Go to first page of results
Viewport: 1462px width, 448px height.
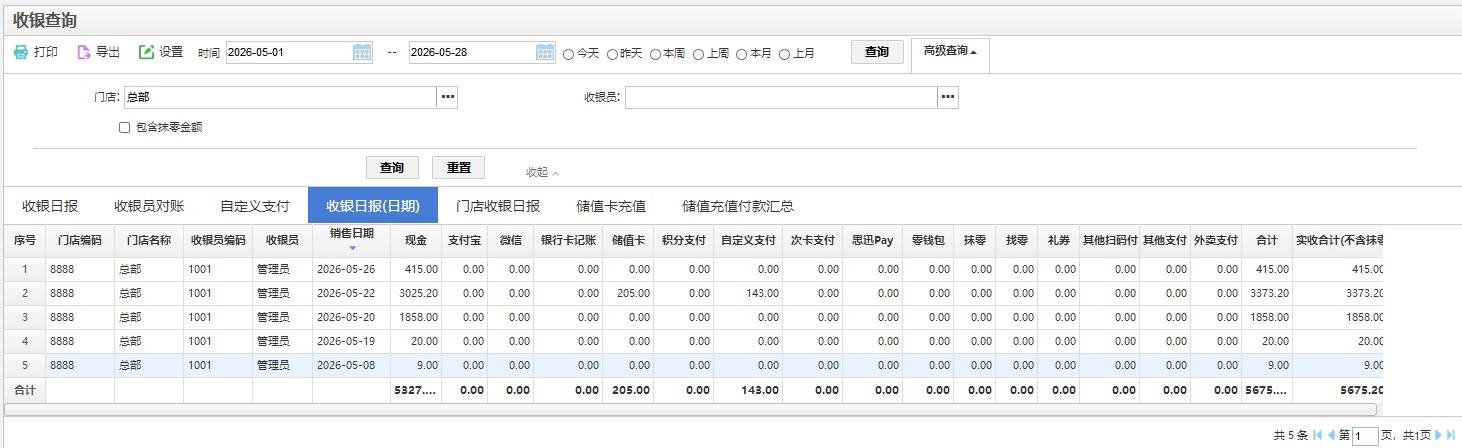tap(1317, 435)
